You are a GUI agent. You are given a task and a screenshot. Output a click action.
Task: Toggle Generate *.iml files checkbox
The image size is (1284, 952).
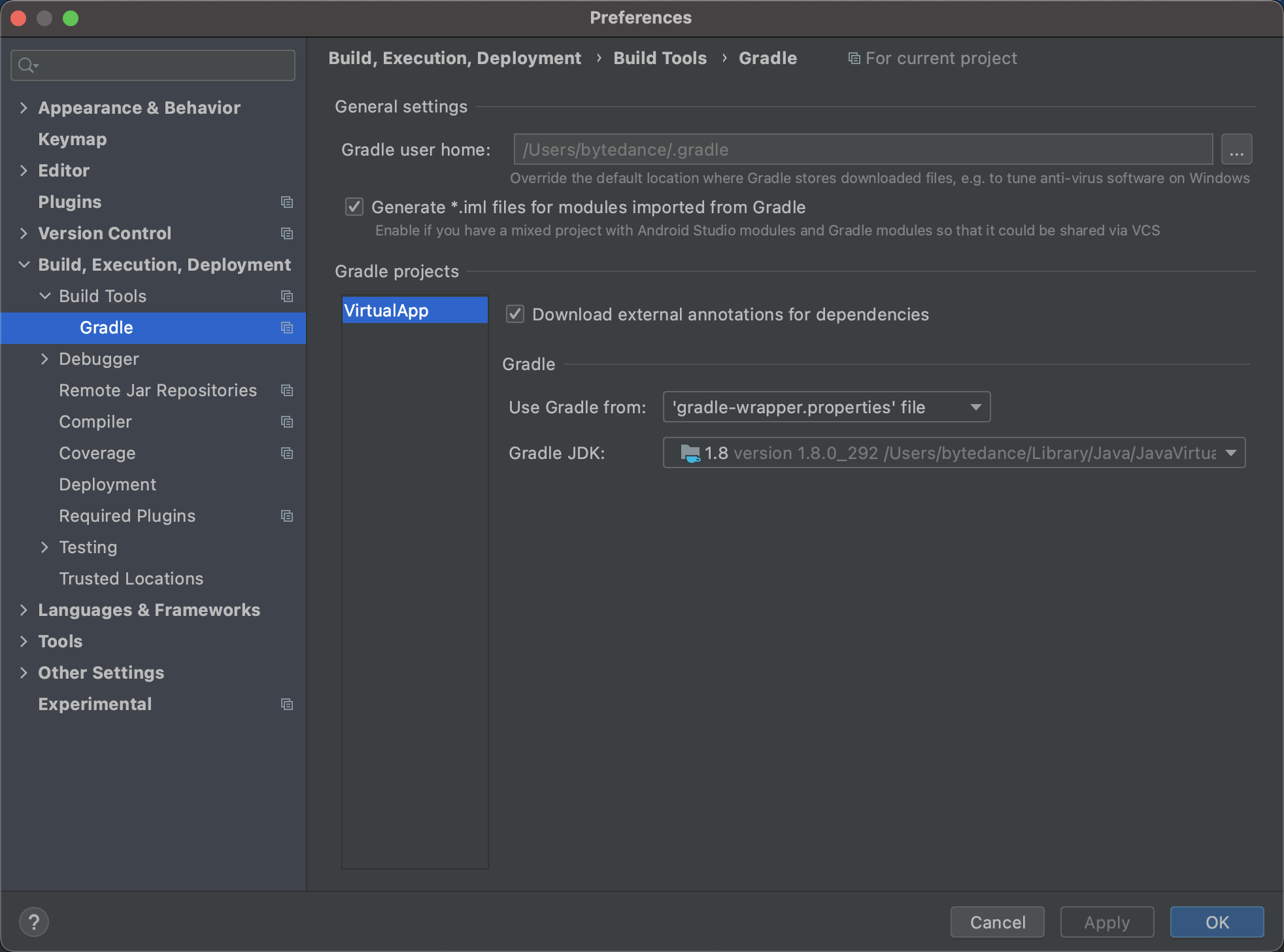(x=354, y=207)
